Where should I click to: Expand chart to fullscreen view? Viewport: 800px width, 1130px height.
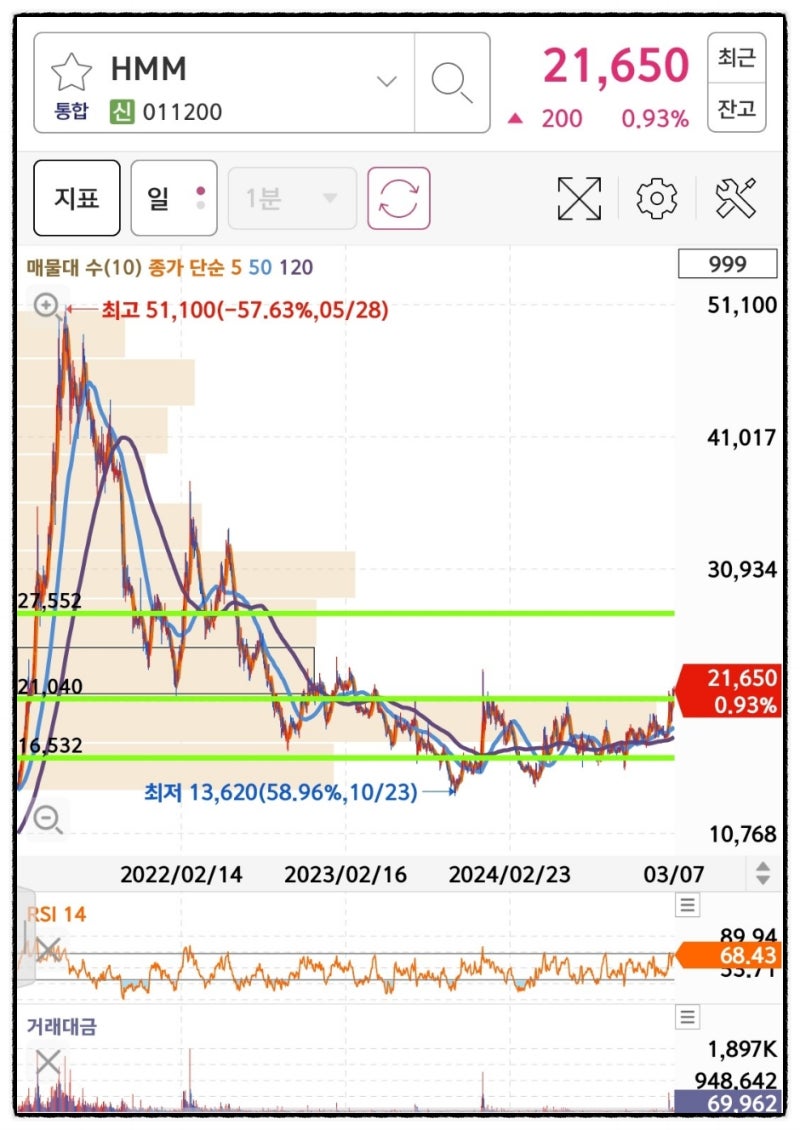tap(579, 198)
